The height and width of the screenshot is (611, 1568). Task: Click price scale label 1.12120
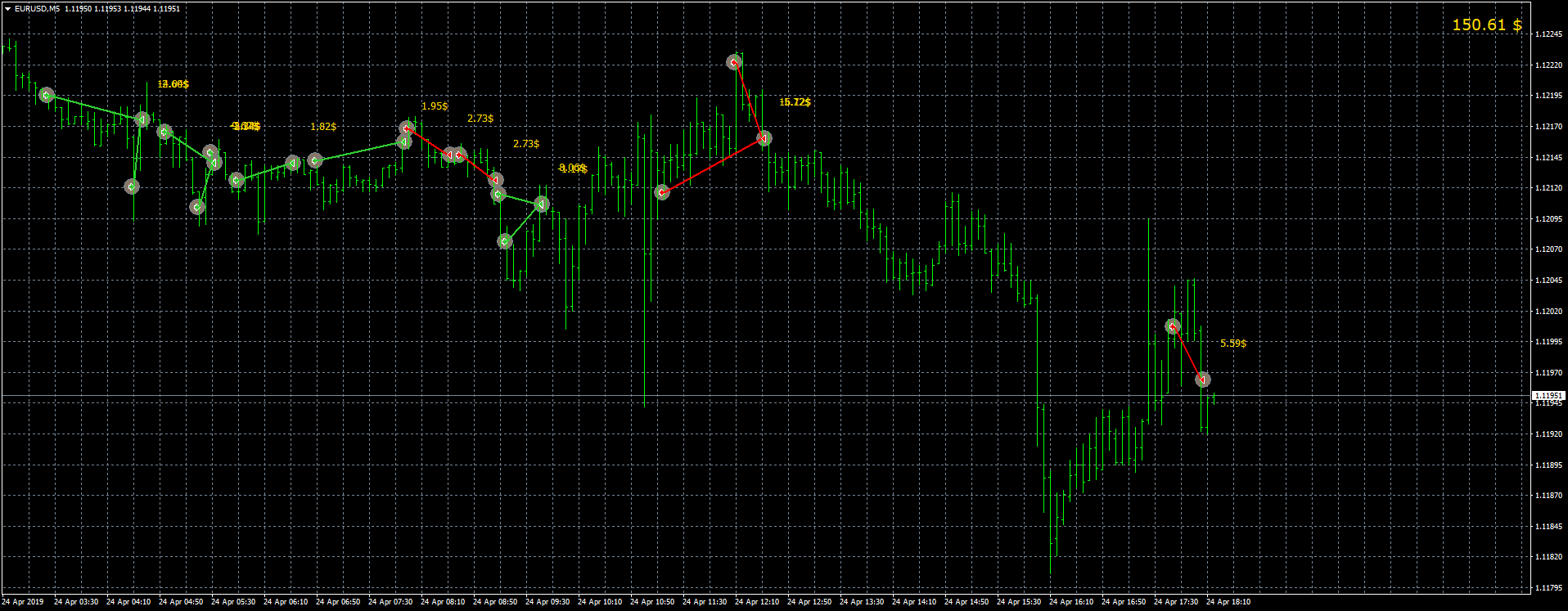point(1549,188)
